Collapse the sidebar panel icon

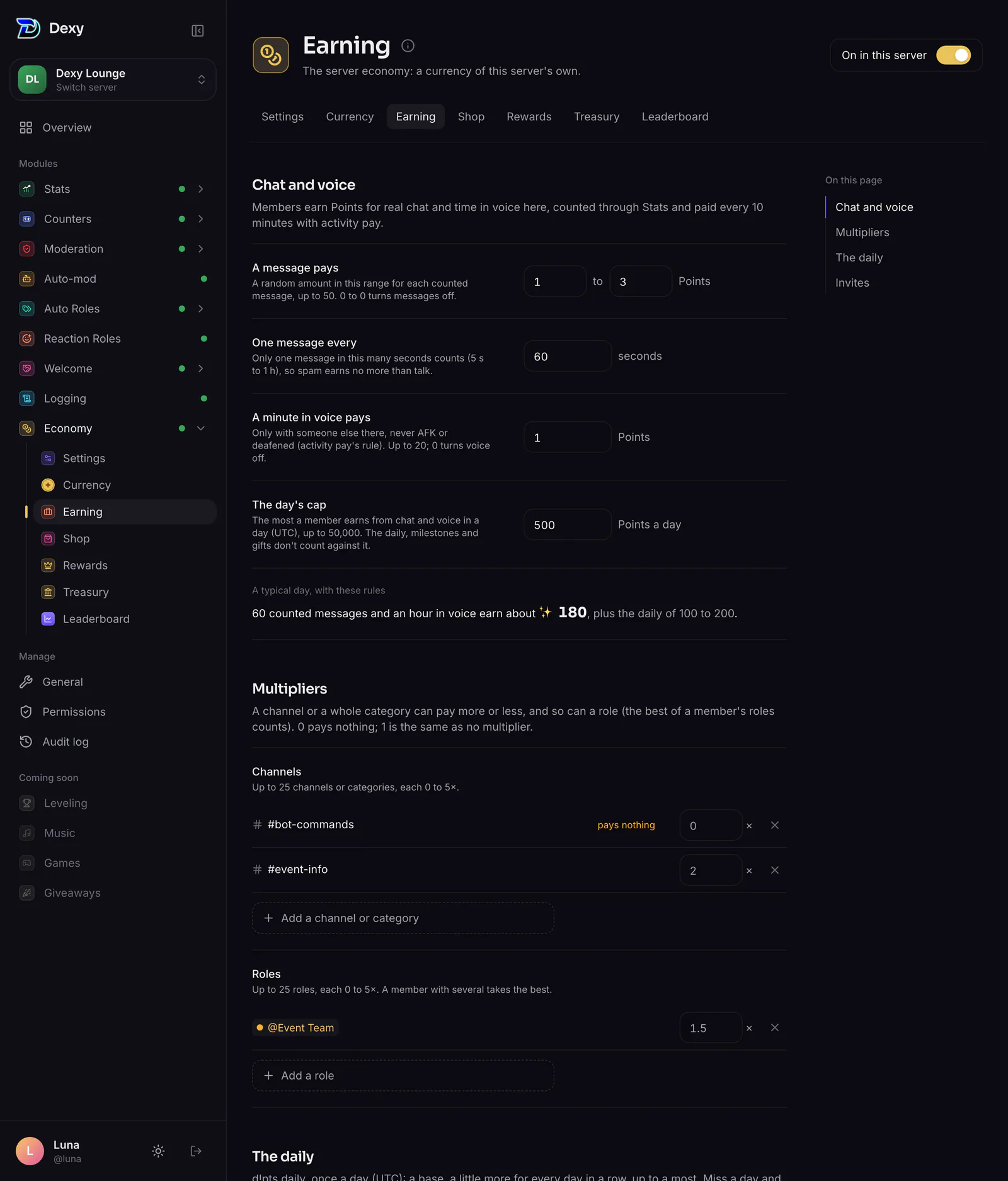pos(197,31)
